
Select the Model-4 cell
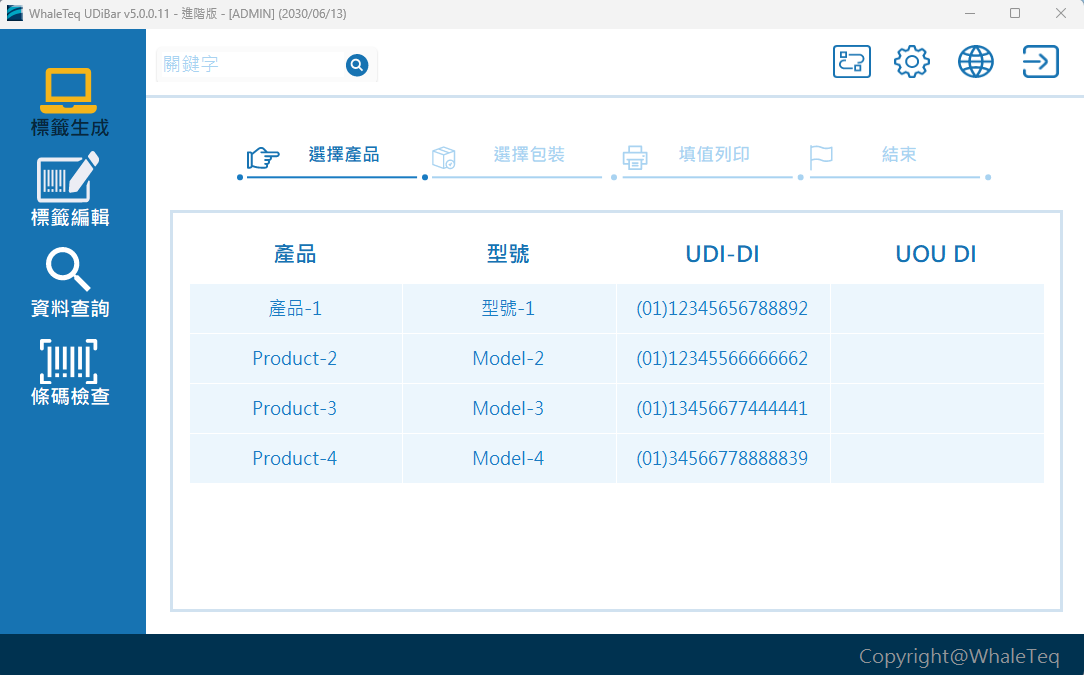509,458
